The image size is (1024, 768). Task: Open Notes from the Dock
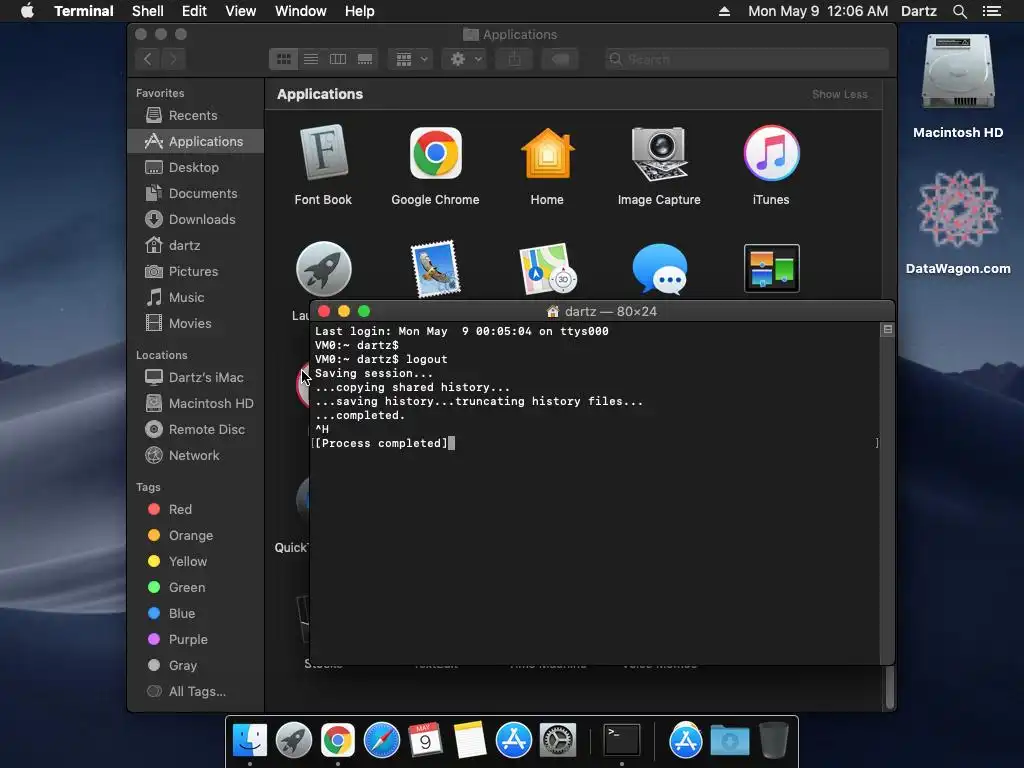tap(469, 740)
